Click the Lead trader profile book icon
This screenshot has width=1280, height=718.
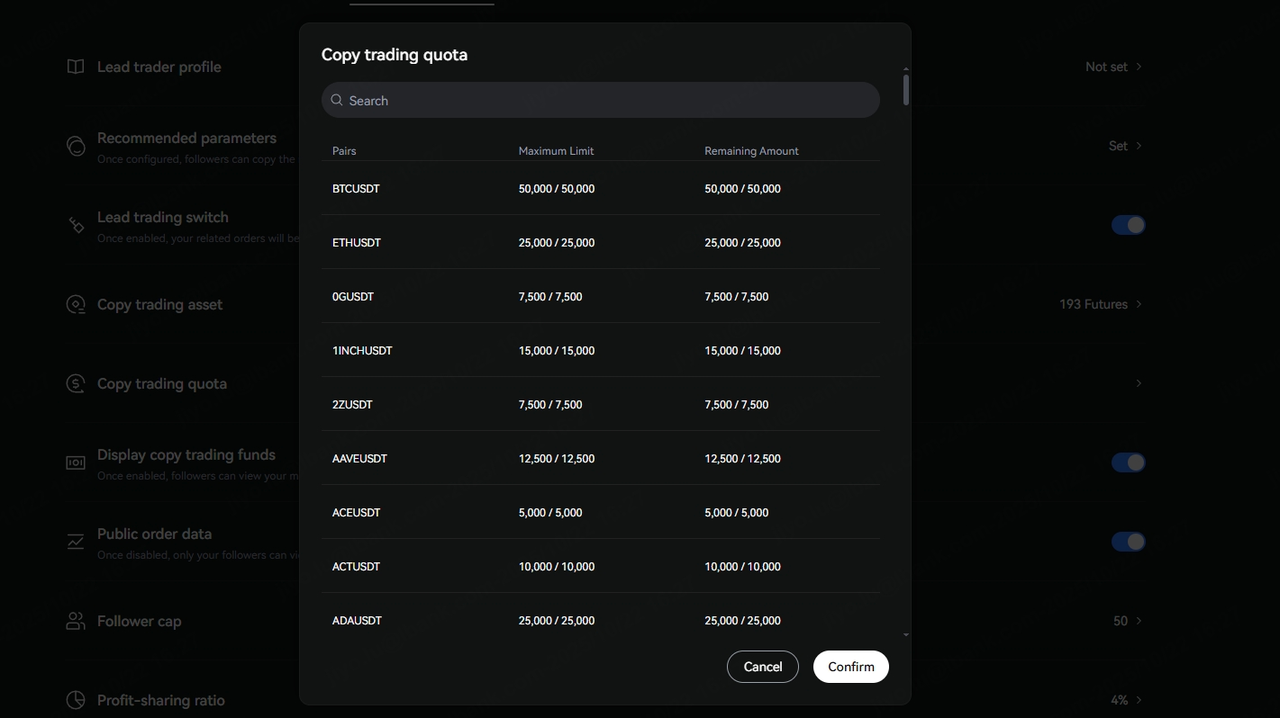point(75,67)
